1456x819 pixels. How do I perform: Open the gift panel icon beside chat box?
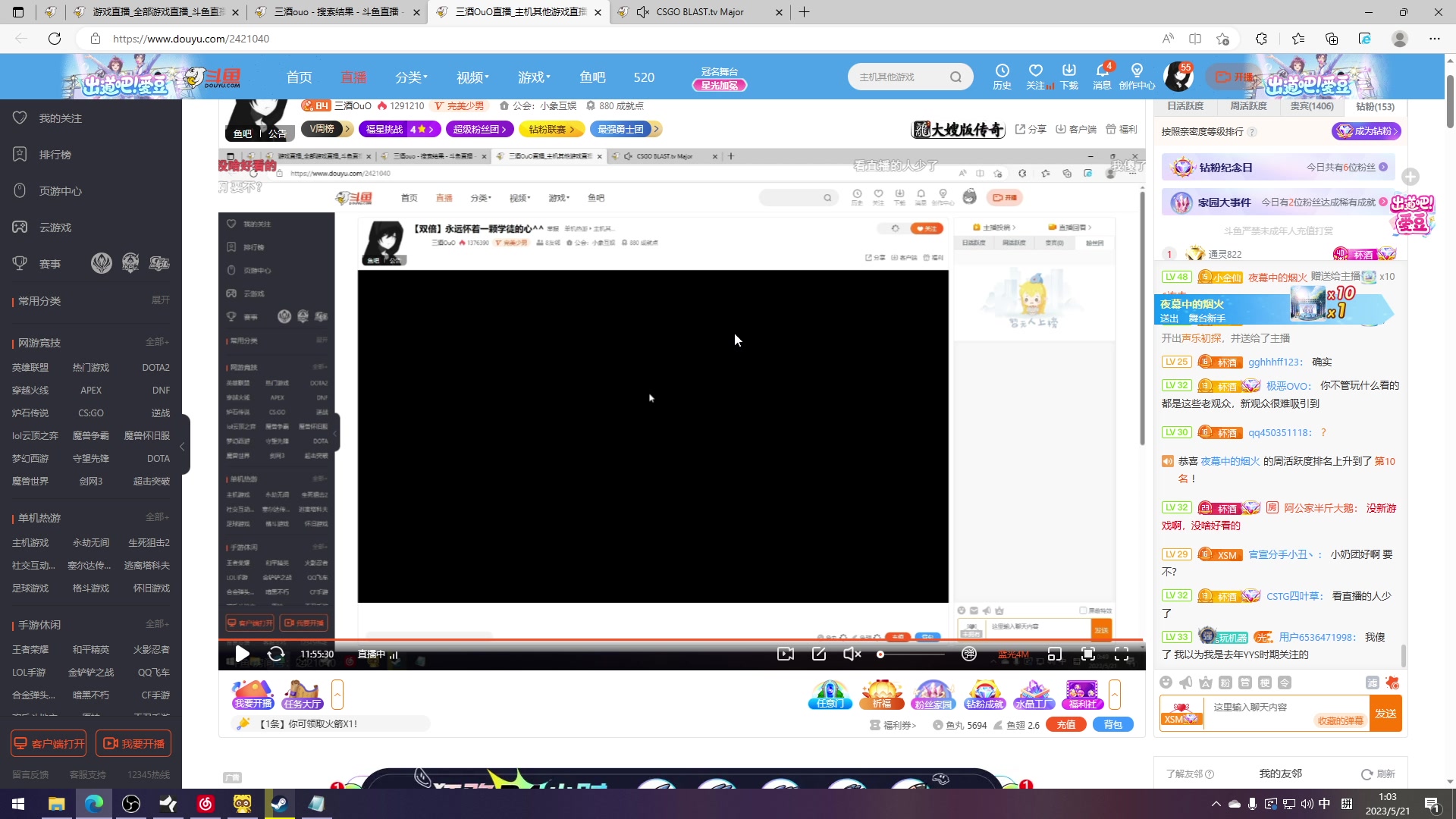coord(1391,684)
